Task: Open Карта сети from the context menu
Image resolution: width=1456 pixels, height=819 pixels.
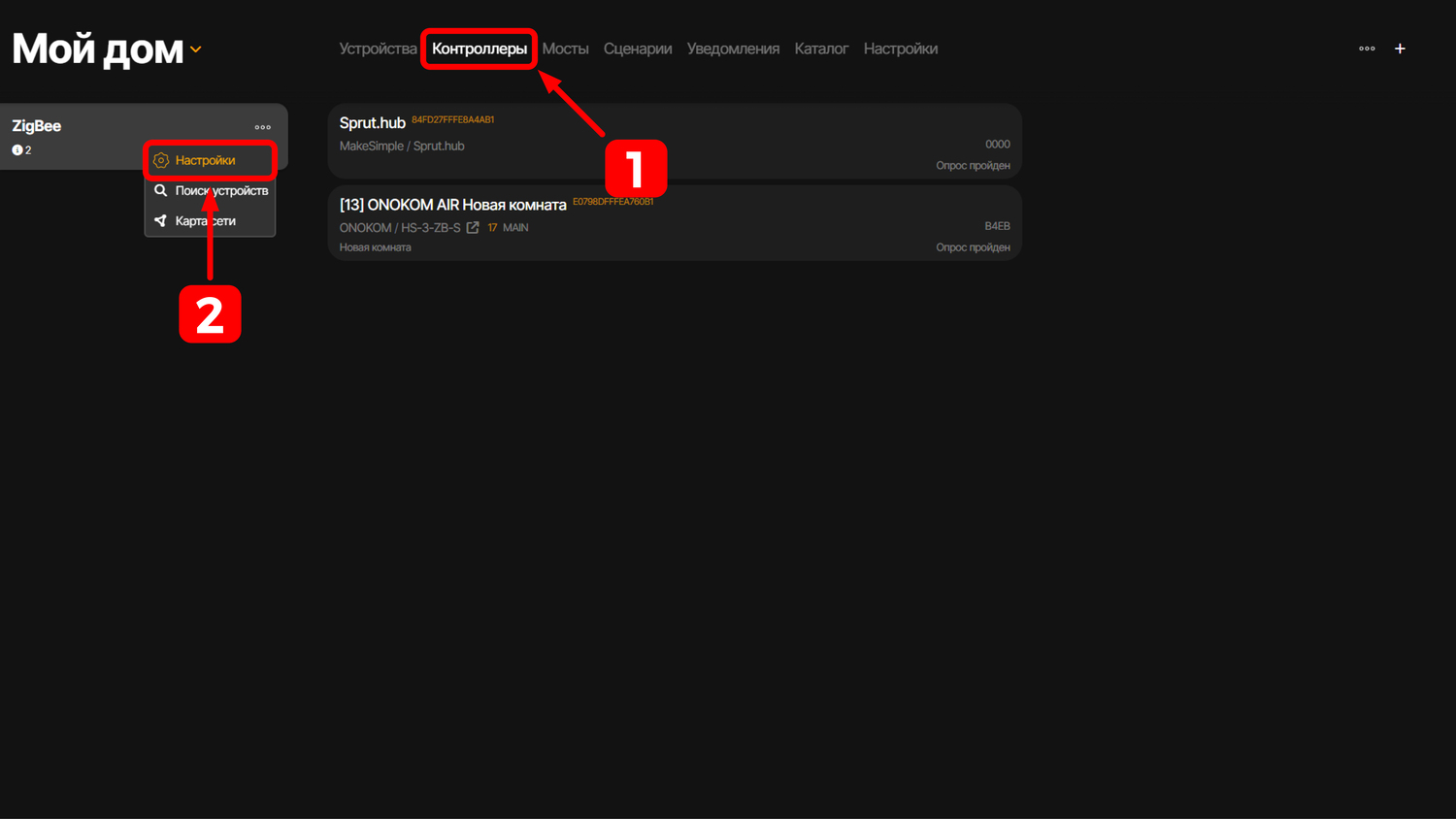Action: tap(205, 221)
